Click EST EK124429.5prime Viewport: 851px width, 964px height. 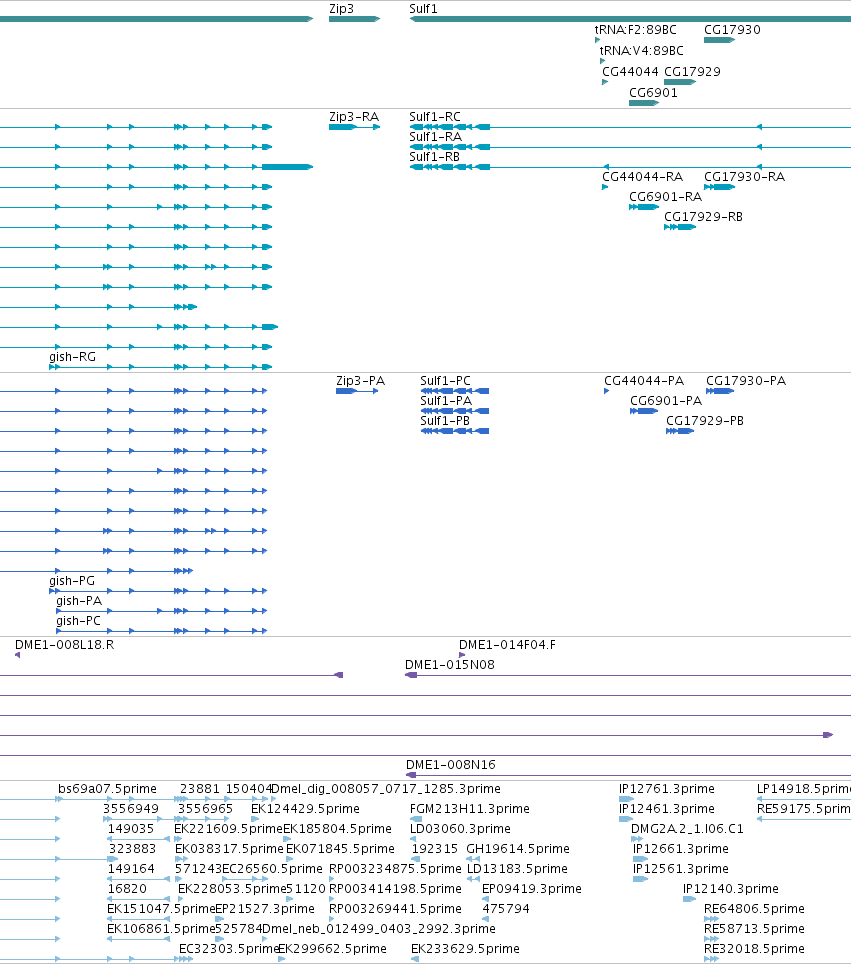(x=305, y=808)
